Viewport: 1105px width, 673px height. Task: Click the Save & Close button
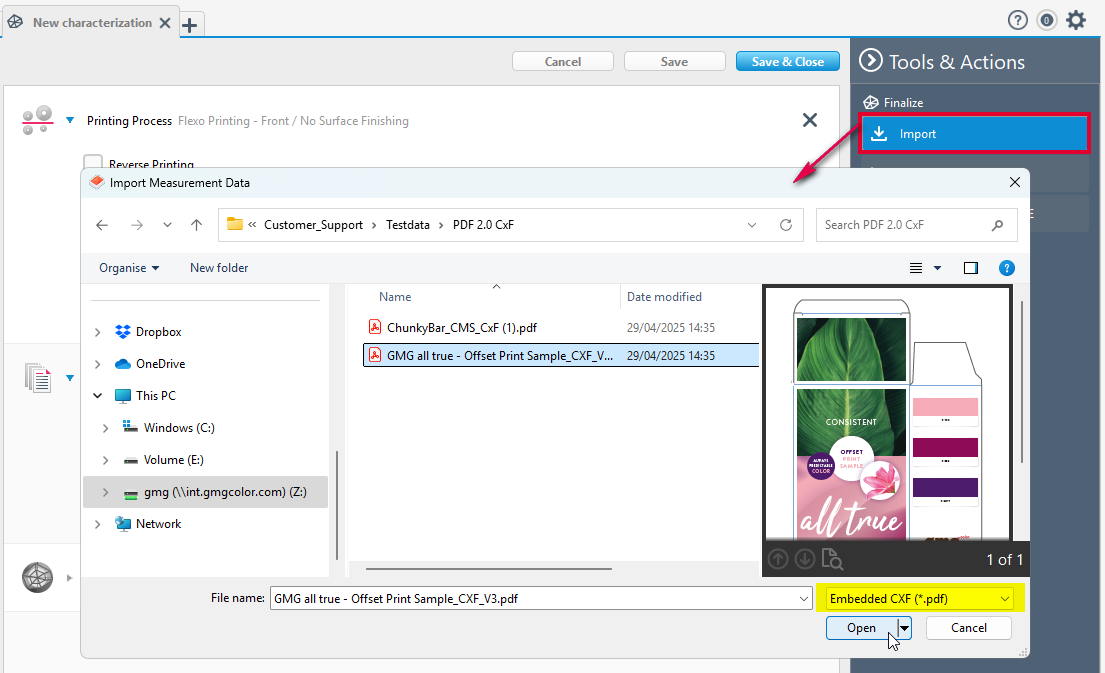click(787, 61)
